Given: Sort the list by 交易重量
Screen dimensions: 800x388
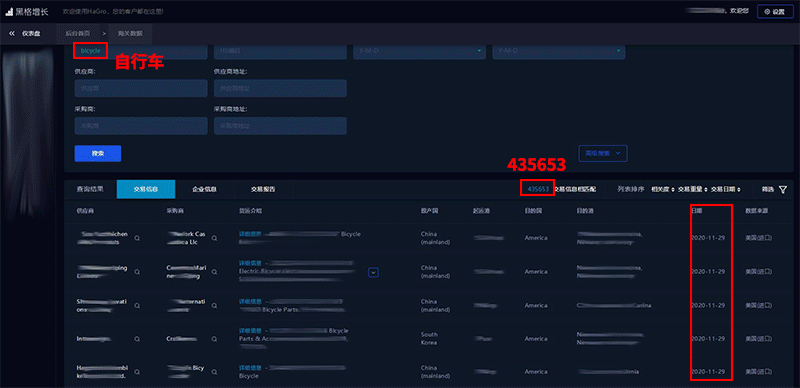Looking at the screenshot, I should (x=693, y=189).
